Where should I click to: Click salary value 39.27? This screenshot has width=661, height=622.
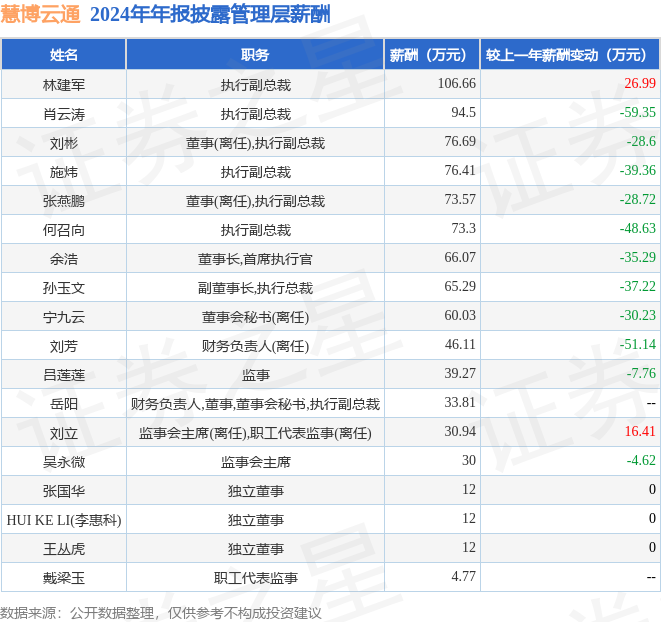460,373
